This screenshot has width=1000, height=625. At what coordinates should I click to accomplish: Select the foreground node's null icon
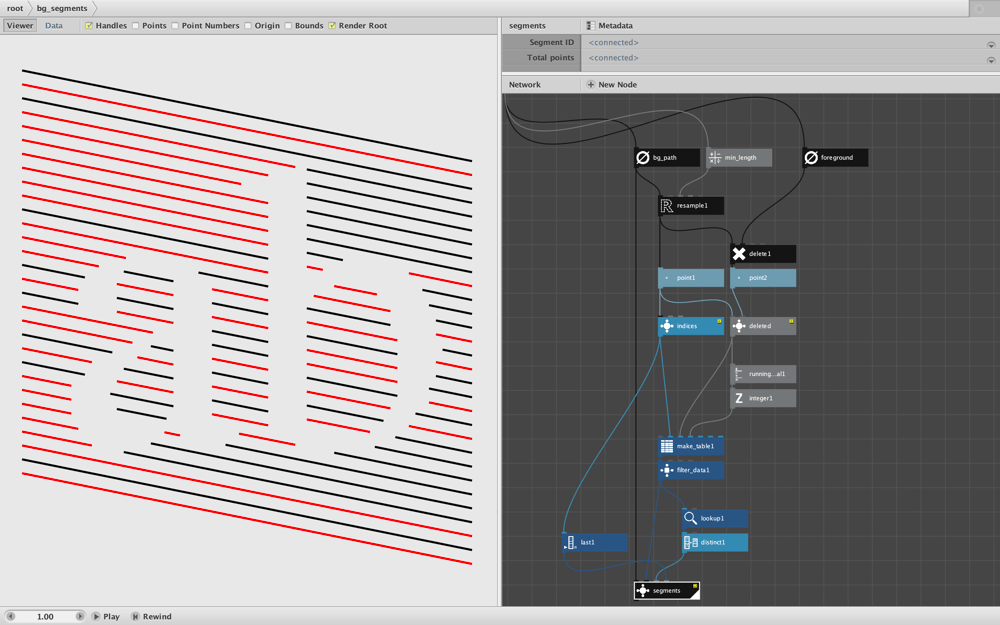(811, 158)
